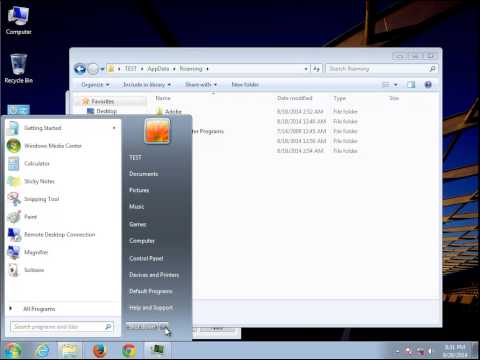
Task: Open Share with dropdown
Action: click(x=201, y=85)
